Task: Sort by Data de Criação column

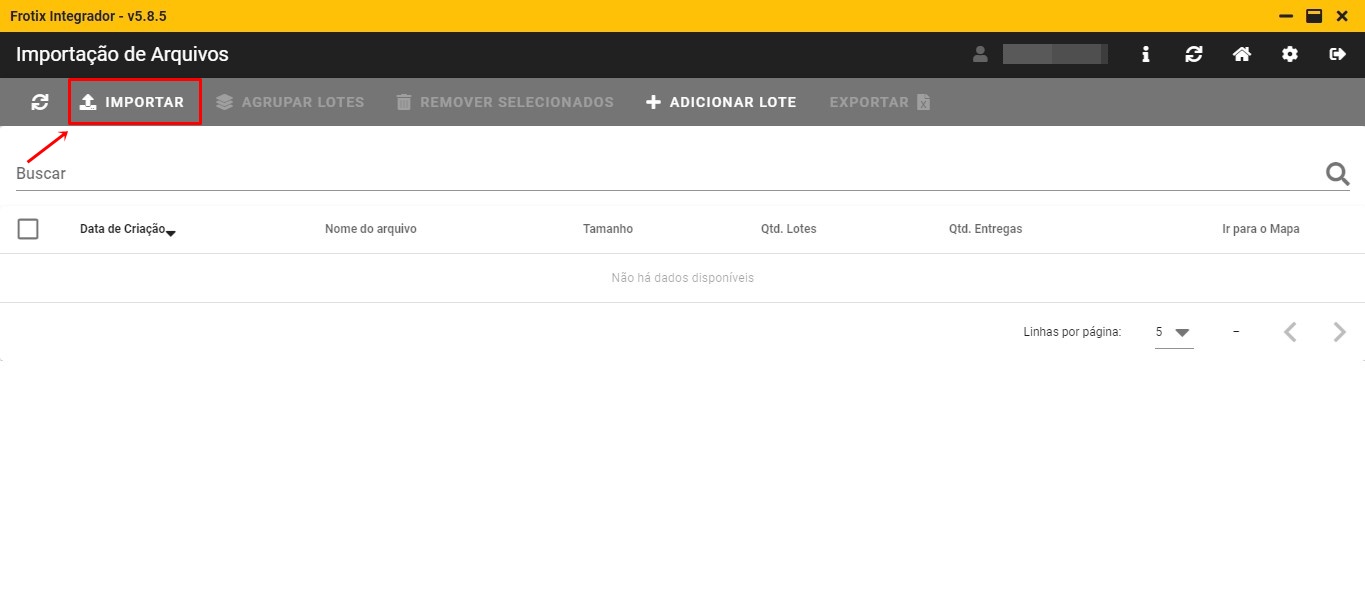Action: pos(123,229)
